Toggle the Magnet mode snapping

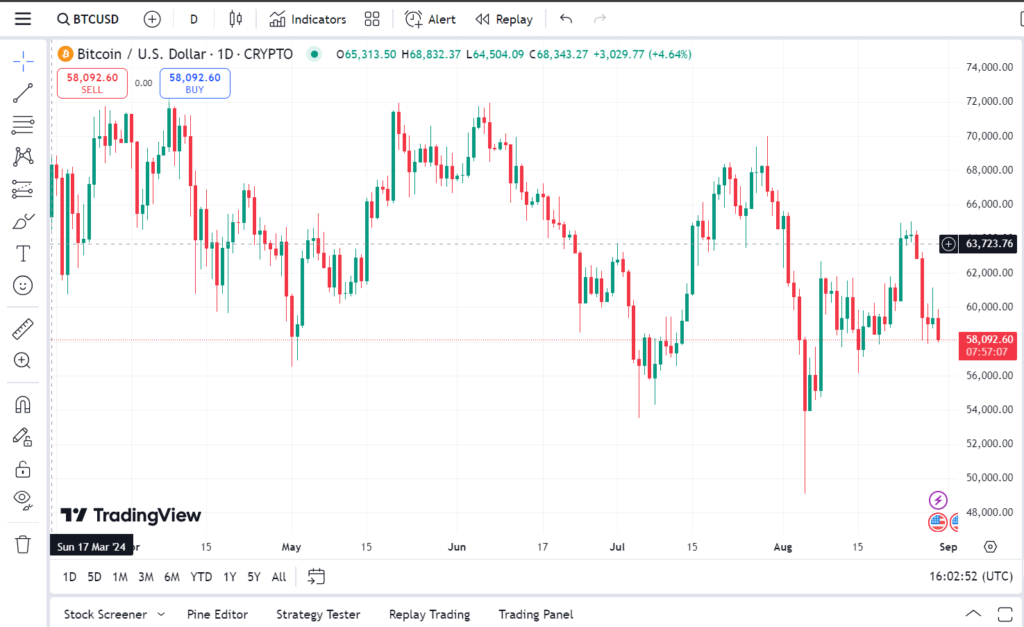pos(23,404)
